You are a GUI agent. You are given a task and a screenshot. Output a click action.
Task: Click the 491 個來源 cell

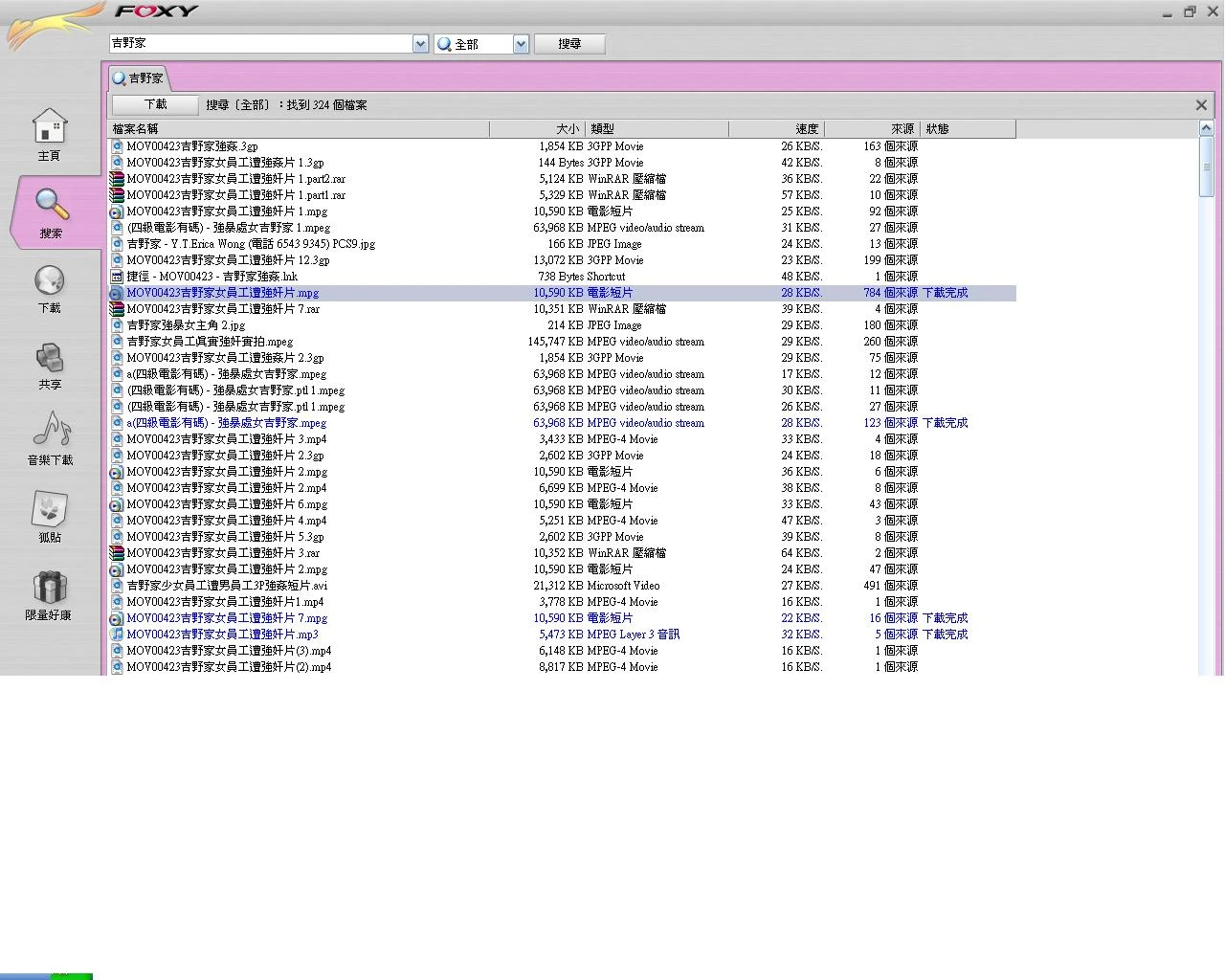tap(890, 586)
